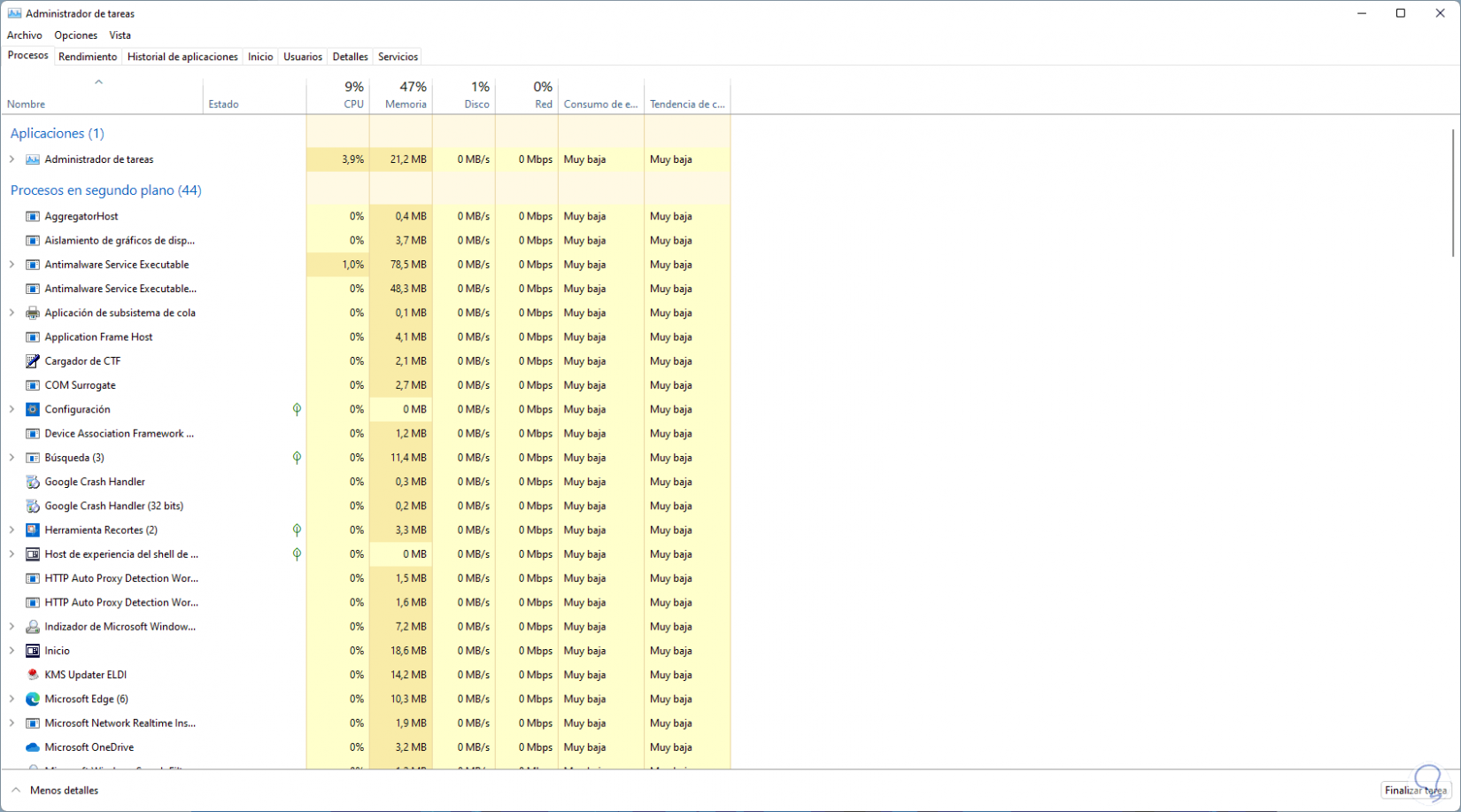The width and height of the screenshot is (1461, 812).
Task: Expand the Microsoft Edge (6) process group
Action: [12, 699]
